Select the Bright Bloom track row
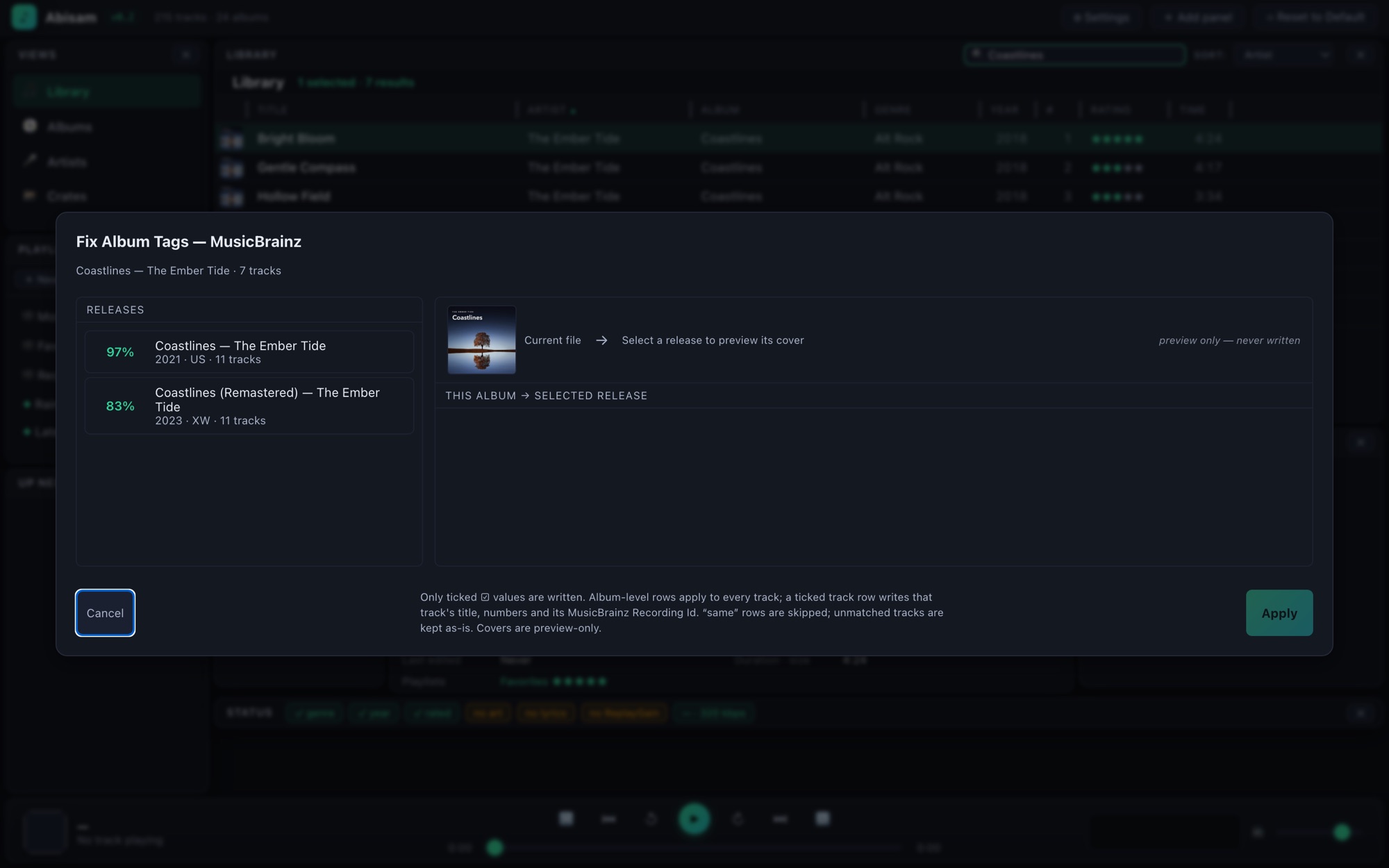The height and width of the screenshot is (868, 1389). pyautogui.click(x=799, y=139)
